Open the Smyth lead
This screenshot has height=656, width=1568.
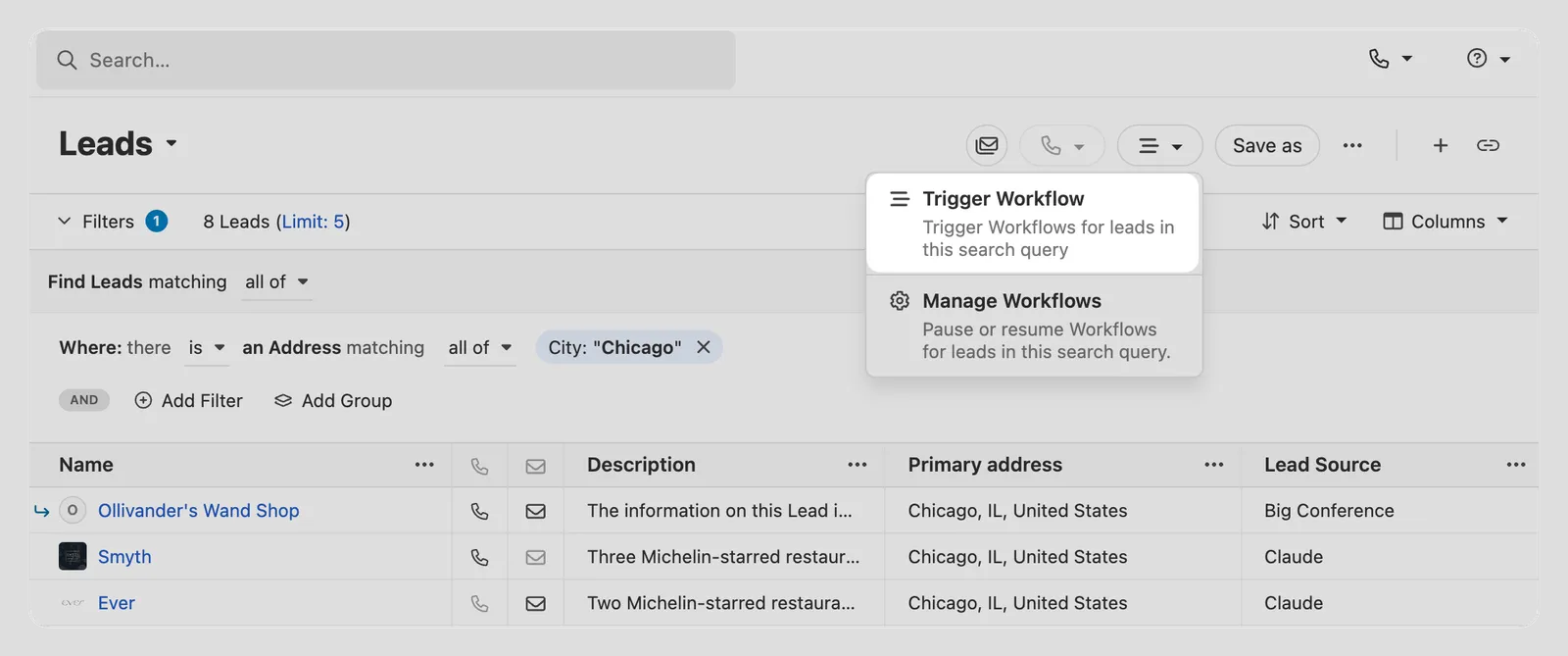coord(124,557)
